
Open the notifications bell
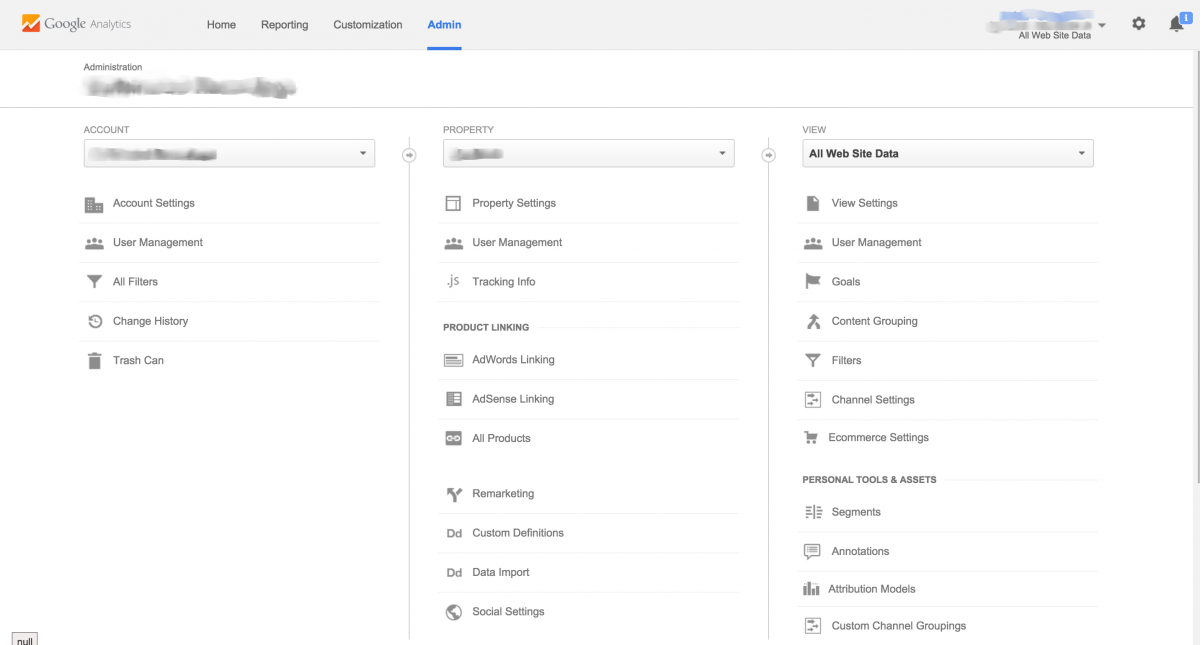[1177, 24]
